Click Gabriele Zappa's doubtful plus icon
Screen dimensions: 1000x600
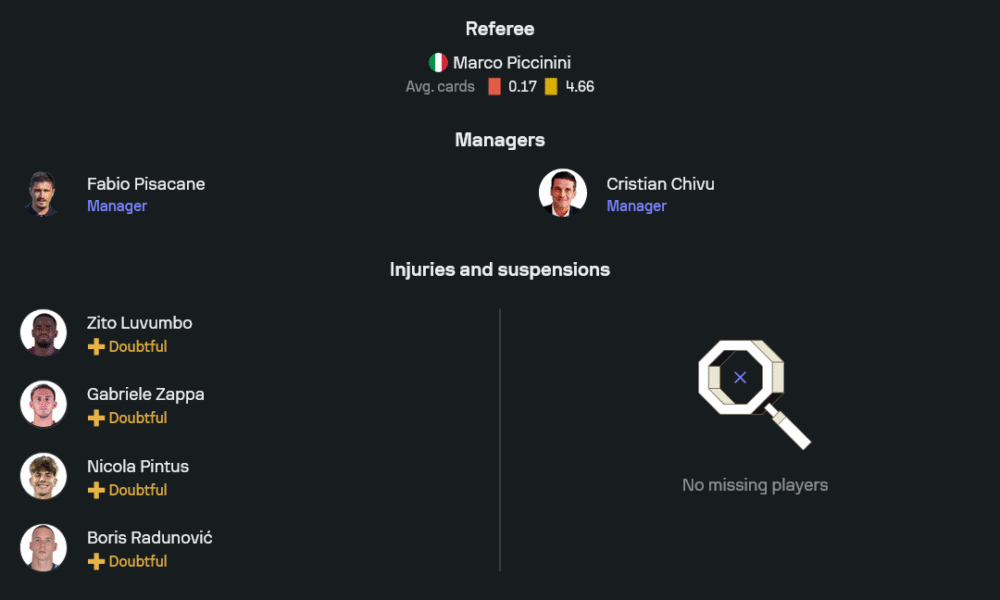click(x=96, y=418)
